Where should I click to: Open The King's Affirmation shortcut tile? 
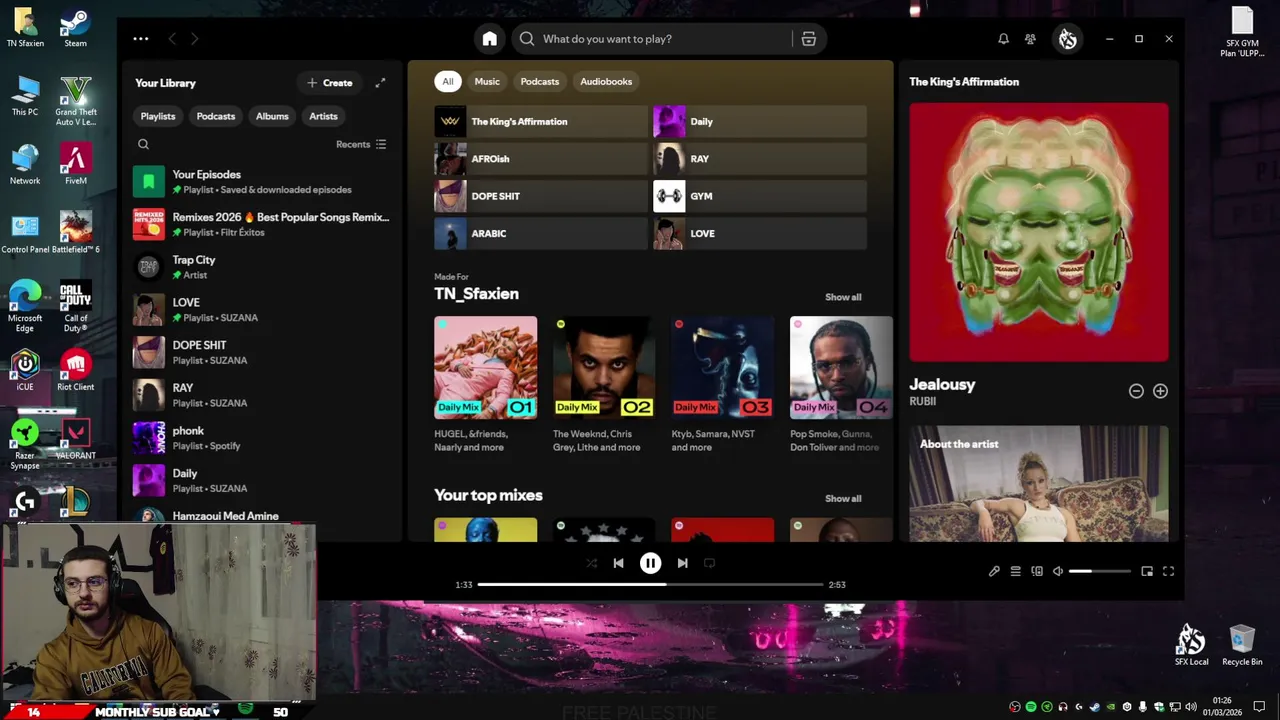[x=541, y=121]
